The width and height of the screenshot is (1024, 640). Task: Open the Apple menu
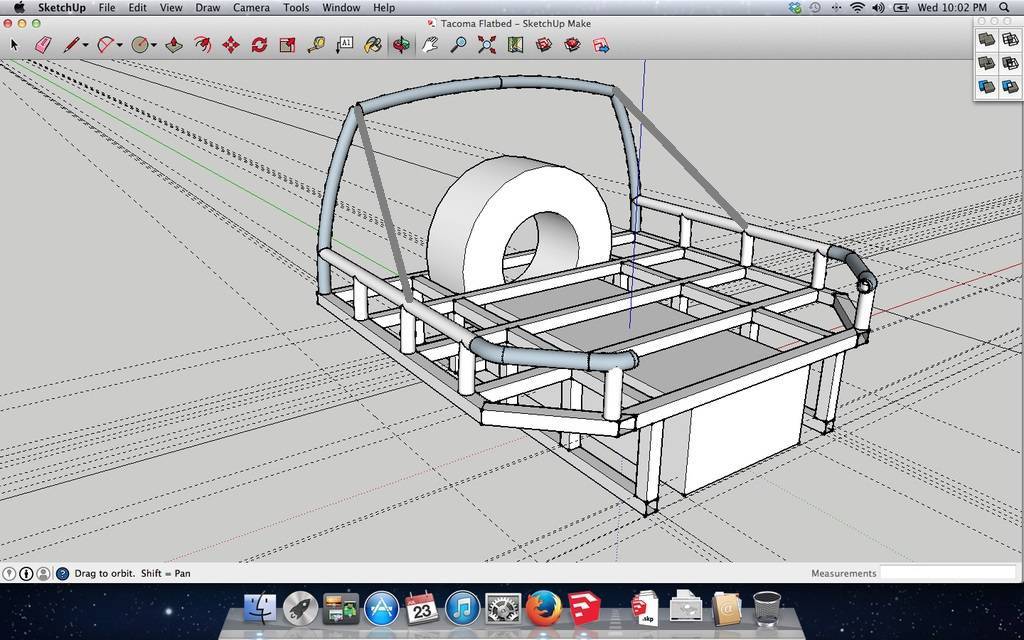(x=18, y=8)
